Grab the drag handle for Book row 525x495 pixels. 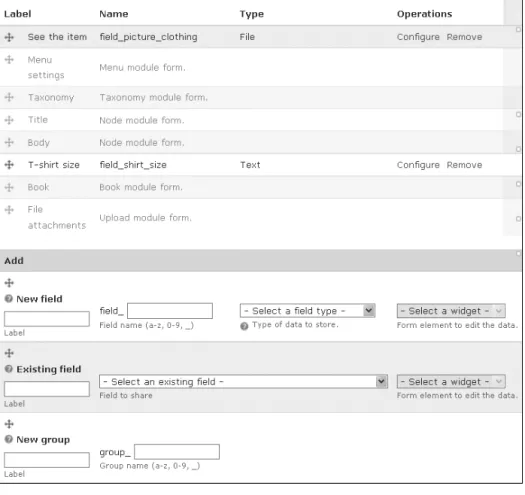9,187
